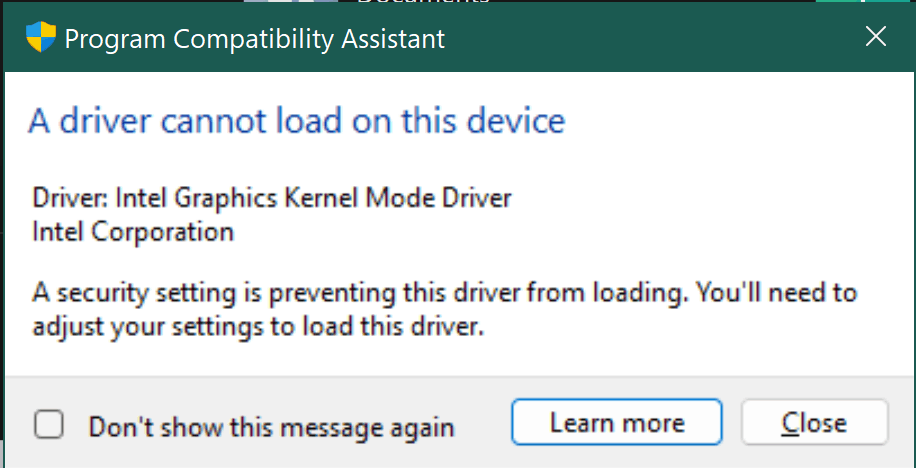Viewport: 916px width, 468px height.
Task: Click the Program Compatibility Assistant title text
Action: 255,39
